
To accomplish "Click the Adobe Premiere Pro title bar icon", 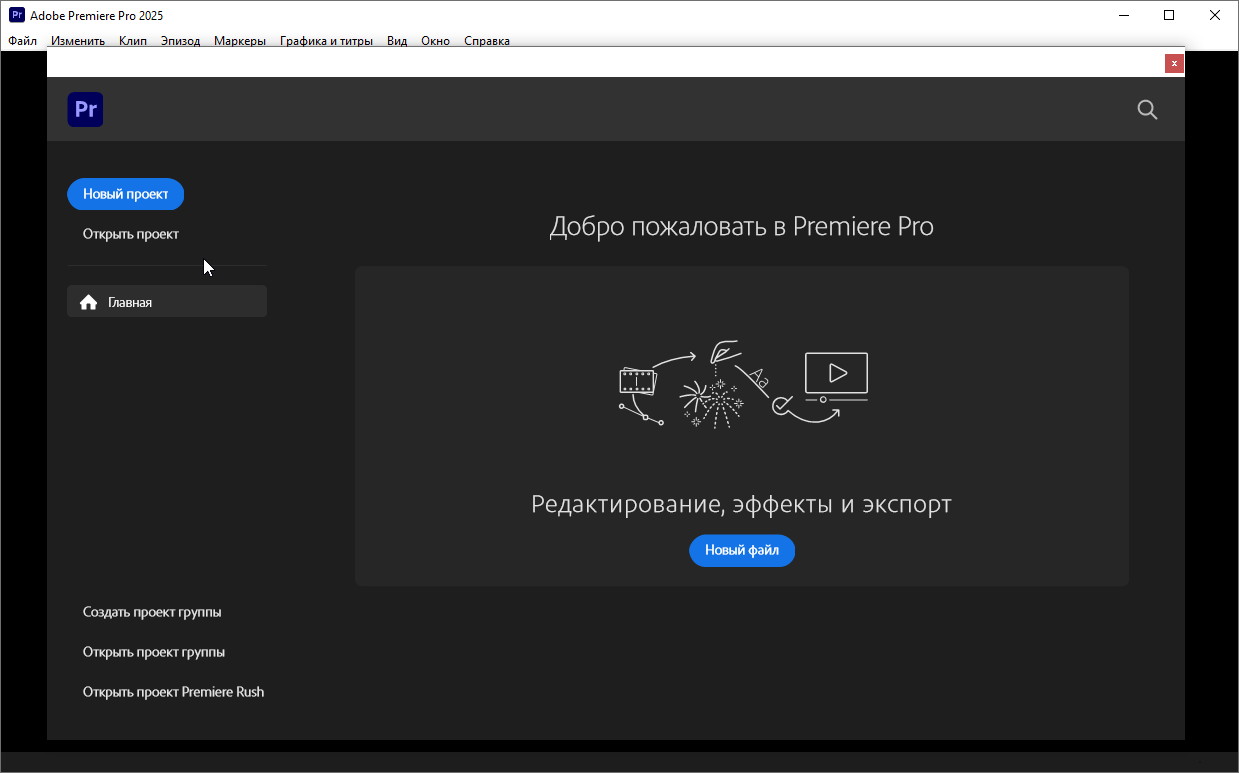I will [17, 15].
